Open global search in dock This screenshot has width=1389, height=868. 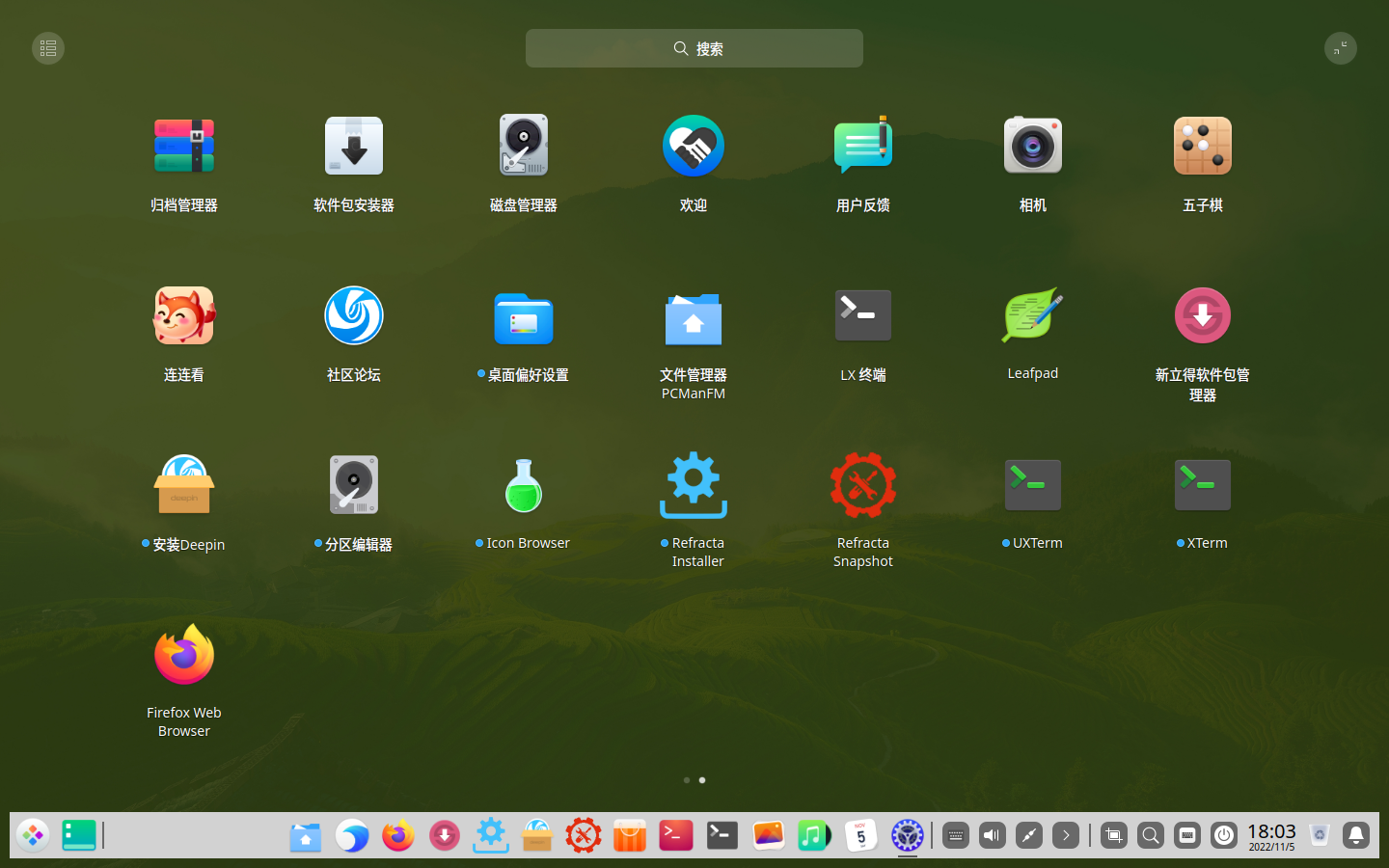pos(1151,835)
